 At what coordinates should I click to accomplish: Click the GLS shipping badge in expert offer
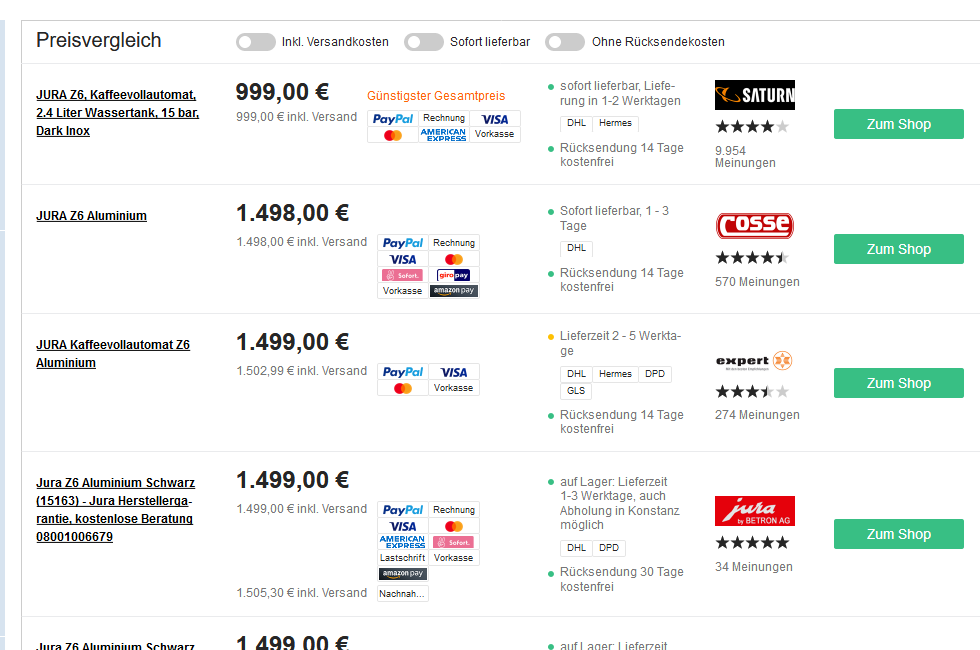pyautogui.click(x=576, y=391)
